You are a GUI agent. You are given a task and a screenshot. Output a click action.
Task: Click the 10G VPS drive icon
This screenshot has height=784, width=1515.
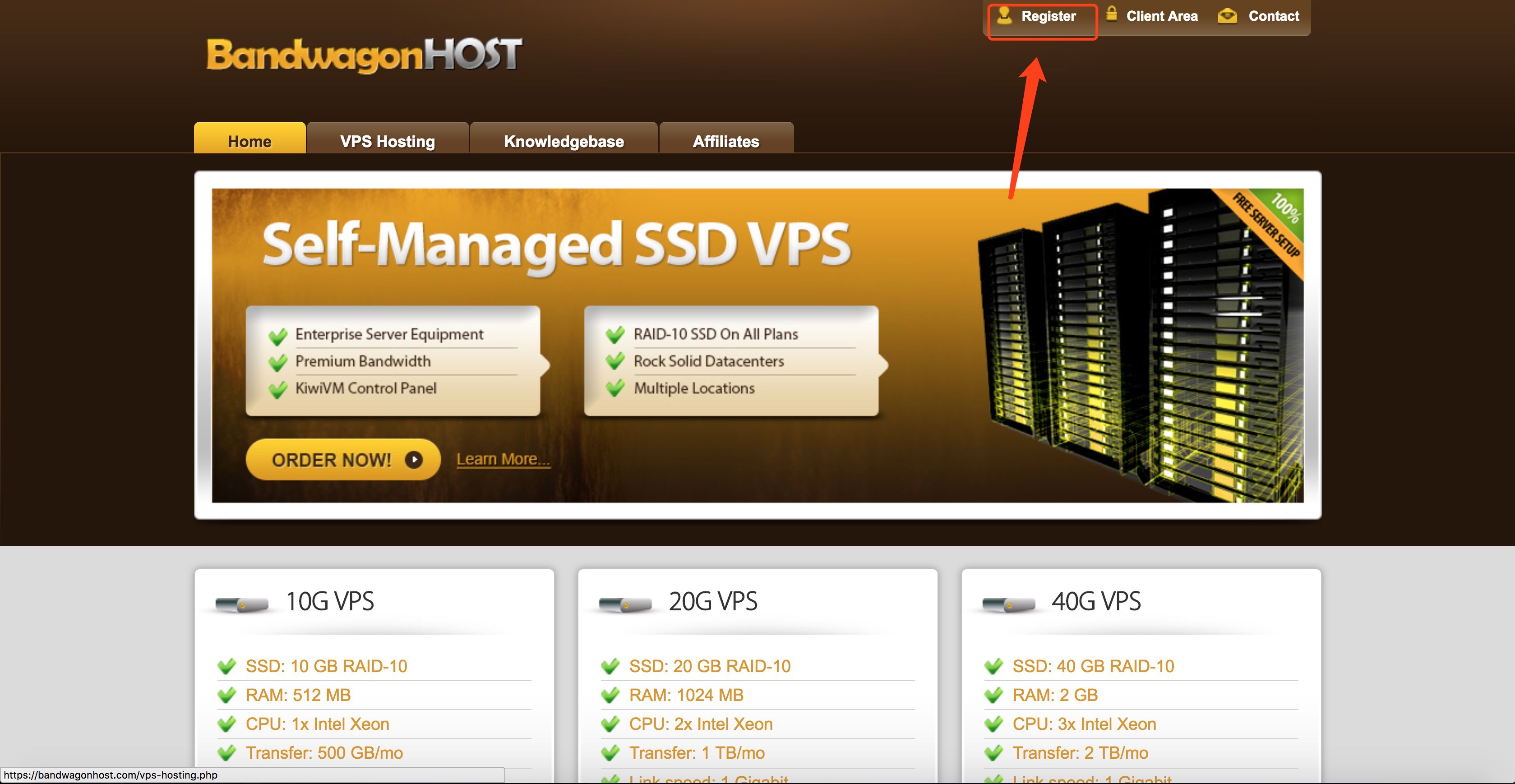coord(242,604)
